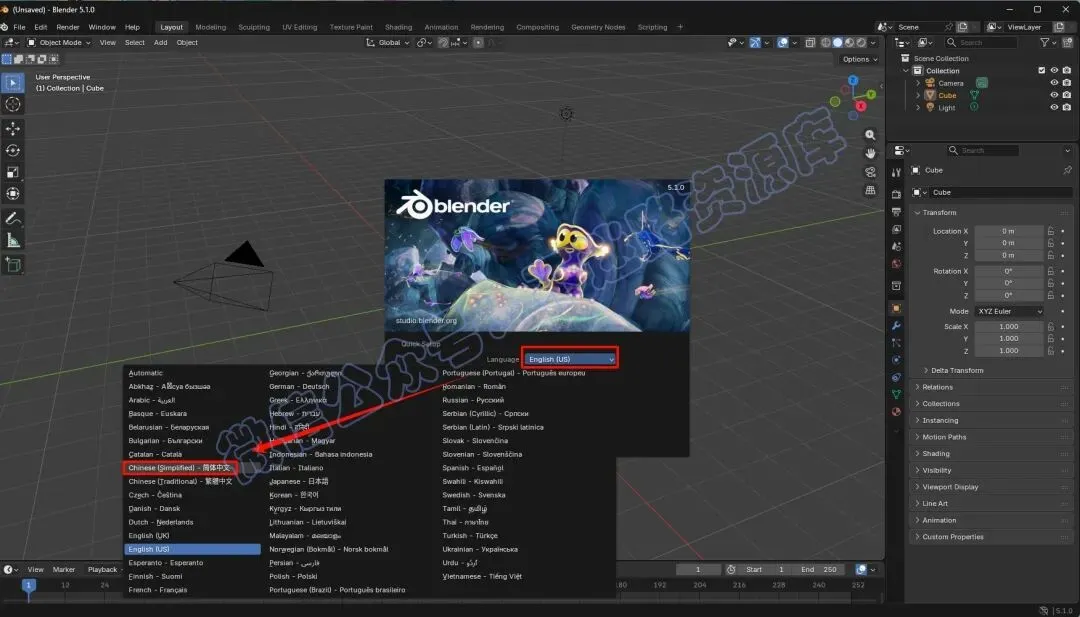Click the outliner search field
Screen dimensions: 1080x617
[980, 43]
